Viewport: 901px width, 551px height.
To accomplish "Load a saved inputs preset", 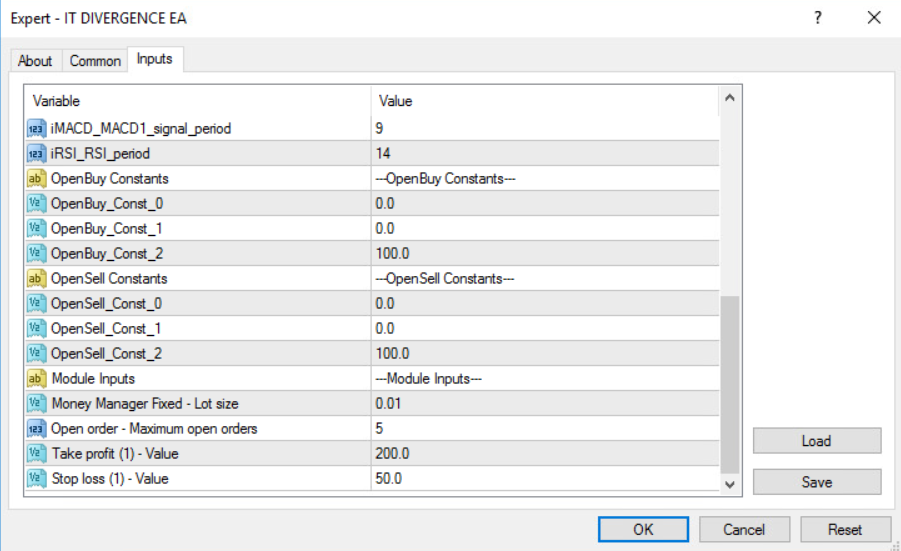I will click(817, 441).
